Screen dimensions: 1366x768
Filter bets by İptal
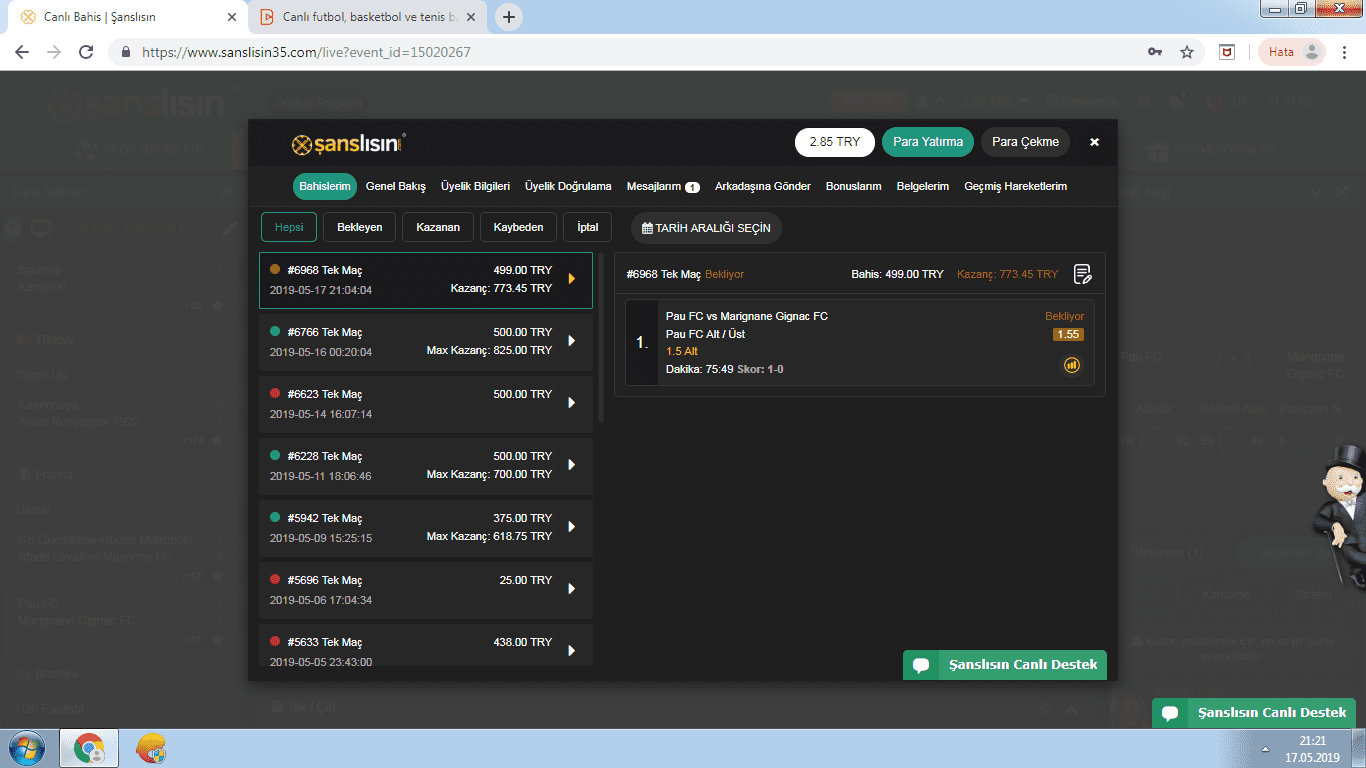pos(588,227)
